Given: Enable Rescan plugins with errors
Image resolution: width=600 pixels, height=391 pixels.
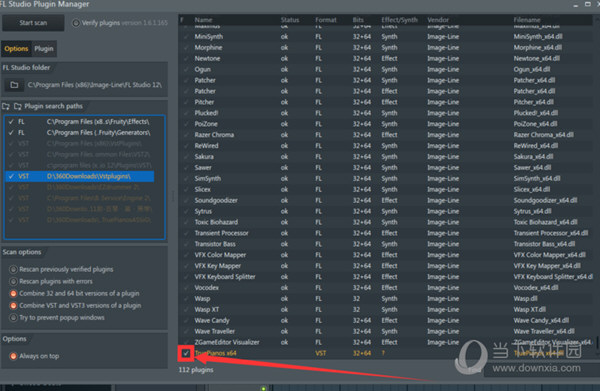Looking at the screenshot, I should [13, 281].
